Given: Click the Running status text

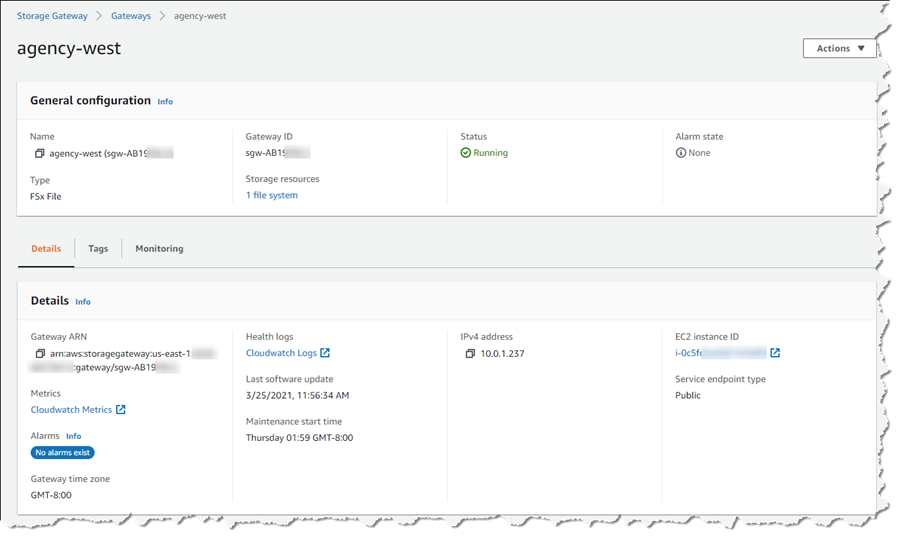Looking at the screenshot, I should pos(491,153).
